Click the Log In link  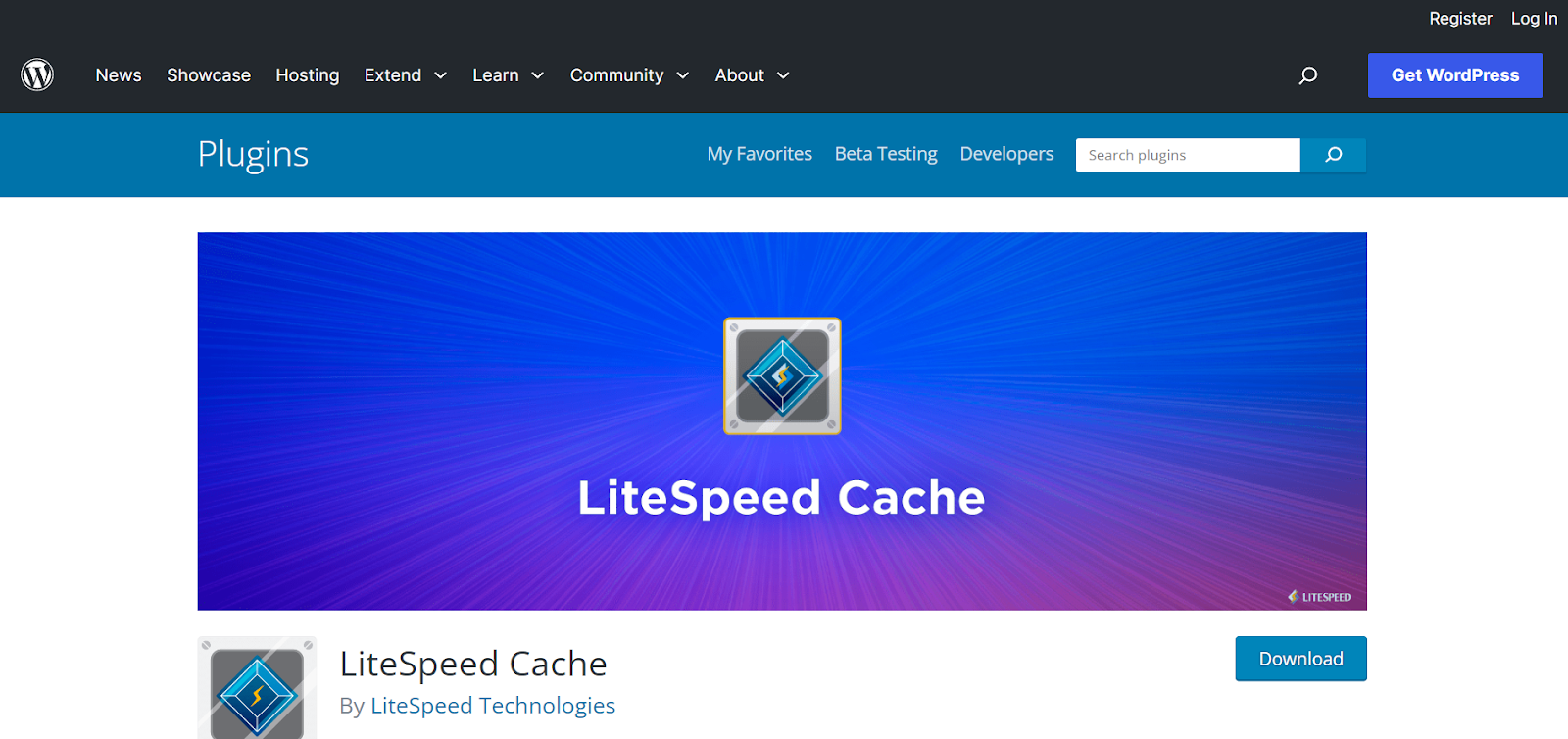click(x=1534, y=19)
